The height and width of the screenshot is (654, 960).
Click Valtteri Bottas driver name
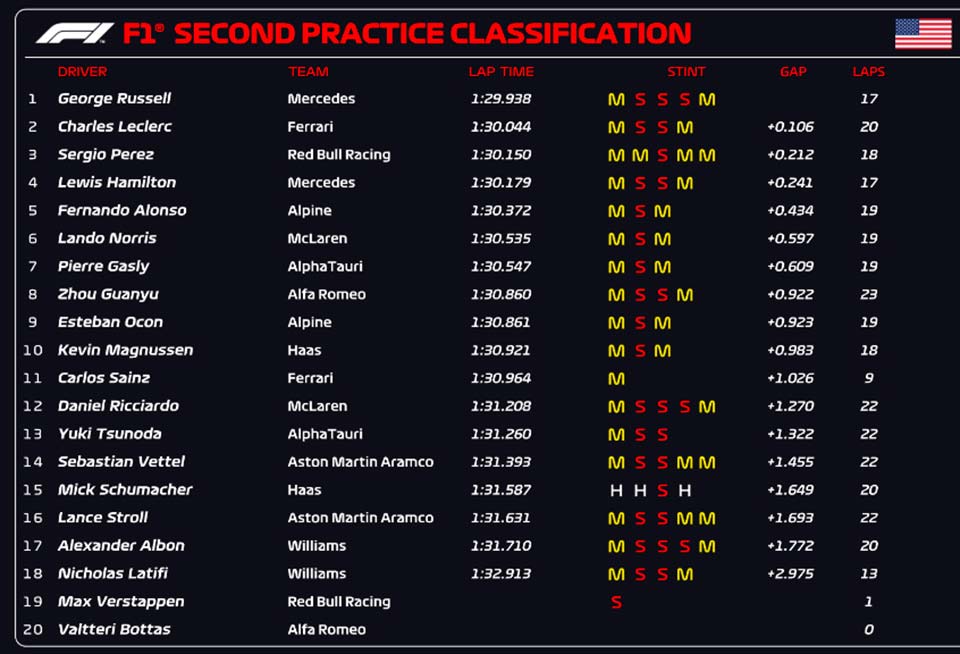pyautogui.click(x=114, y=630)
